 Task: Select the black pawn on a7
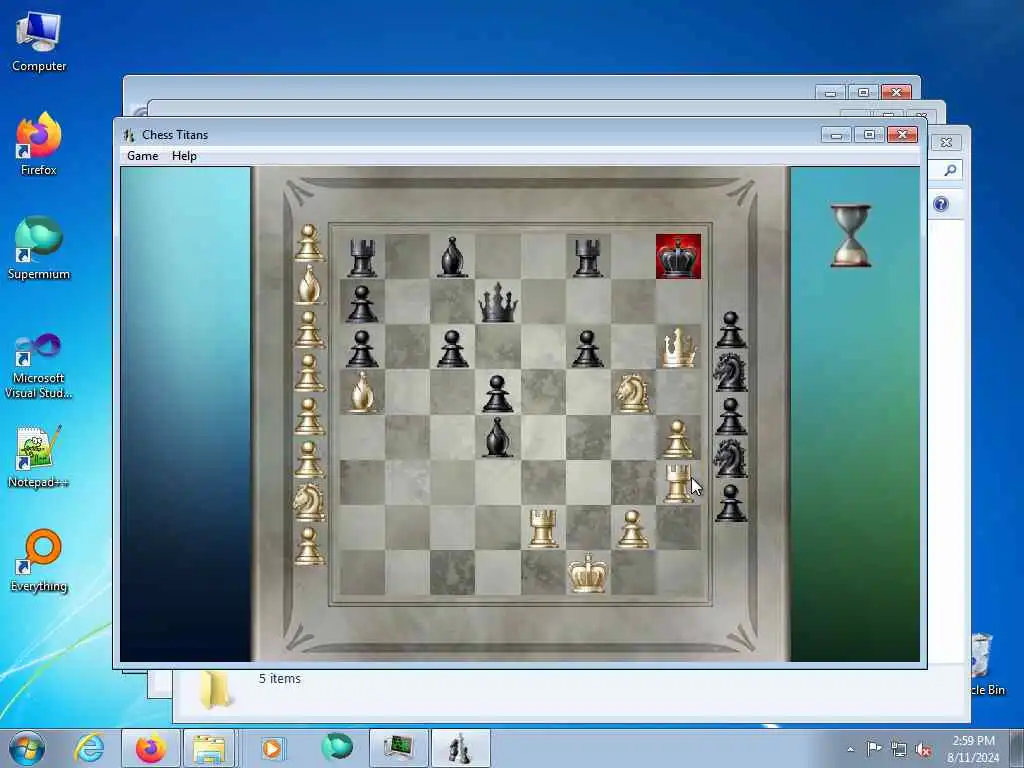click(x=362, y=303)
